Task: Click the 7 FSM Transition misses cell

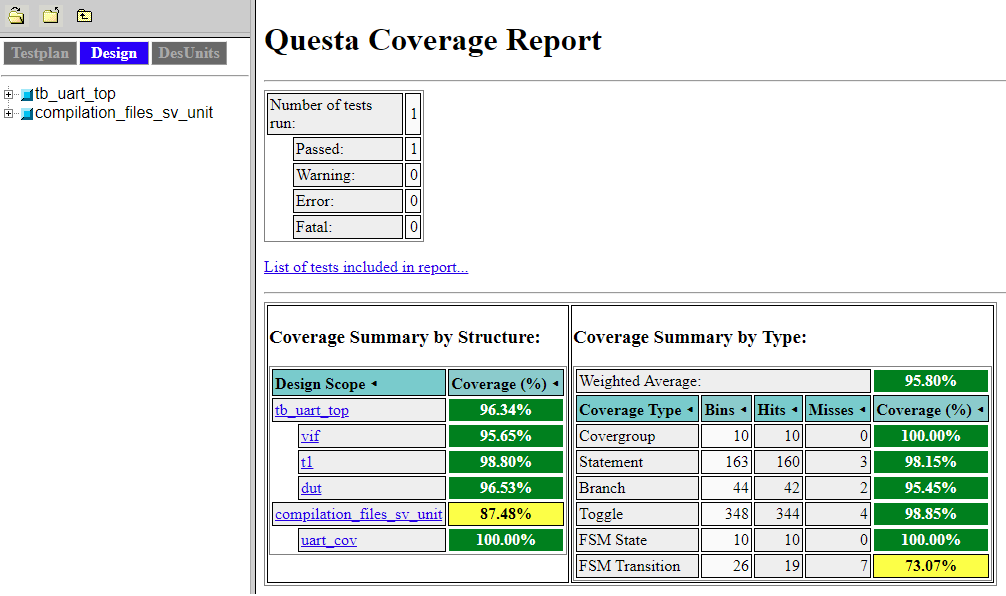Action: [x=837, y=566]
